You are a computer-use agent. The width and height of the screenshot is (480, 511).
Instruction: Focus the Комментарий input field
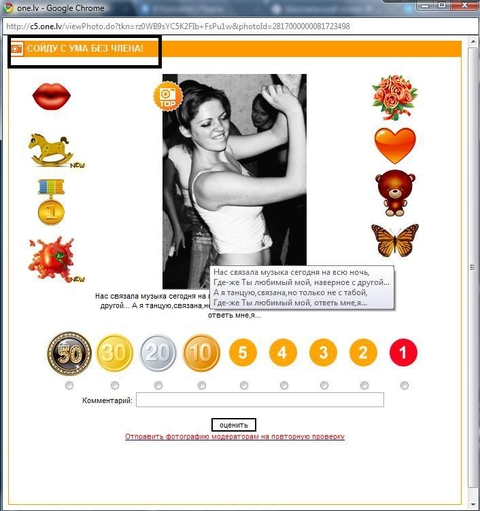pyautogui.click(x=260, y=400)
